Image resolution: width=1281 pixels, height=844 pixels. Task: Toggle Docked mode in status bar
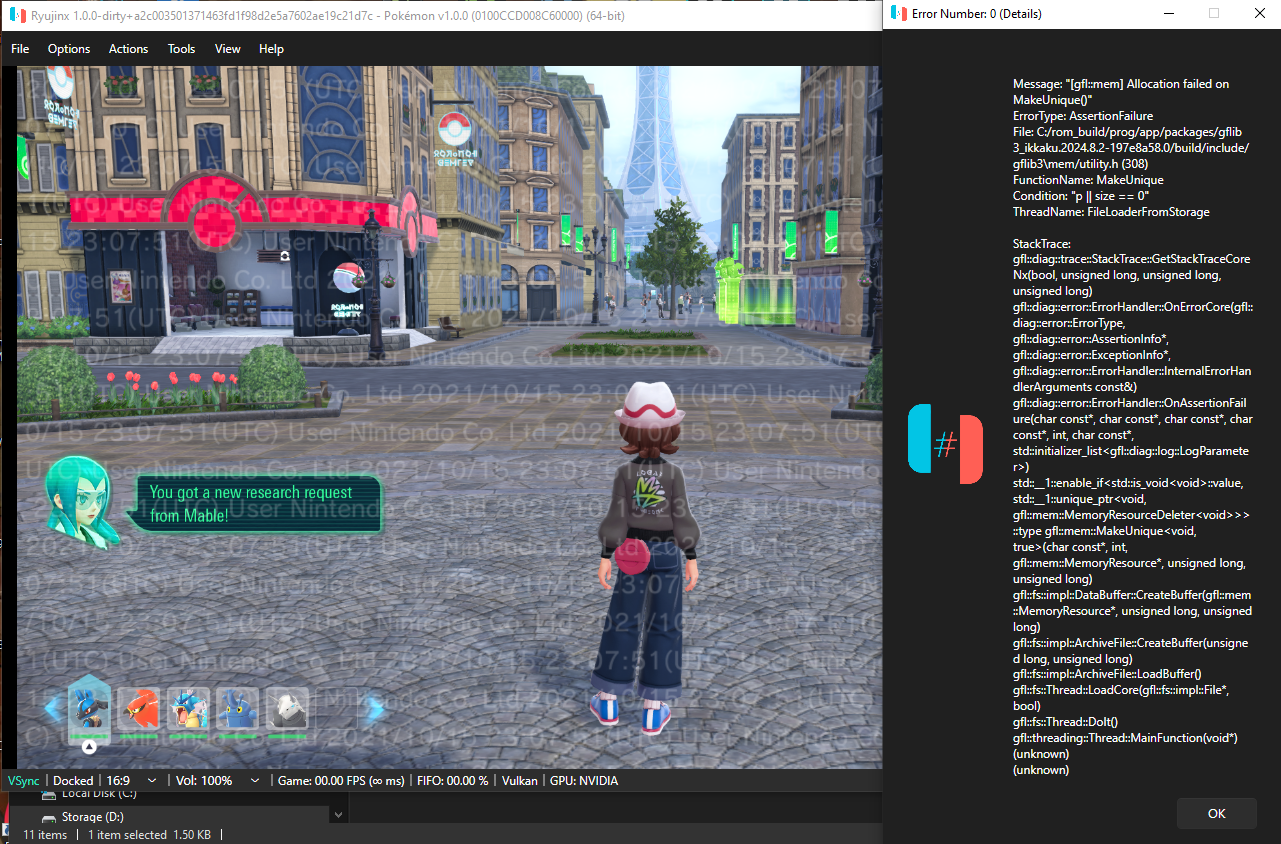tap(73, 780)
